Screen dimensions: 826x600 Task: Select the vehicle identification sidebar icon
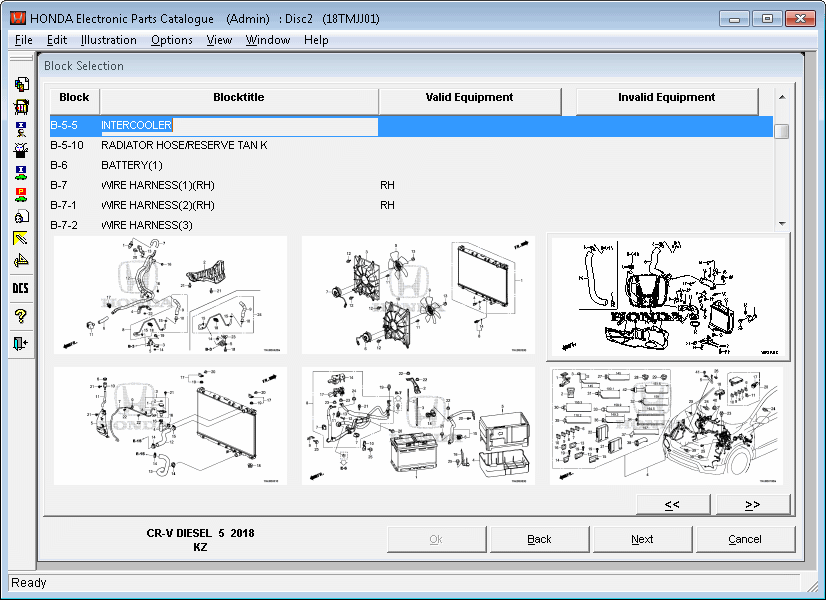[21, 129]
